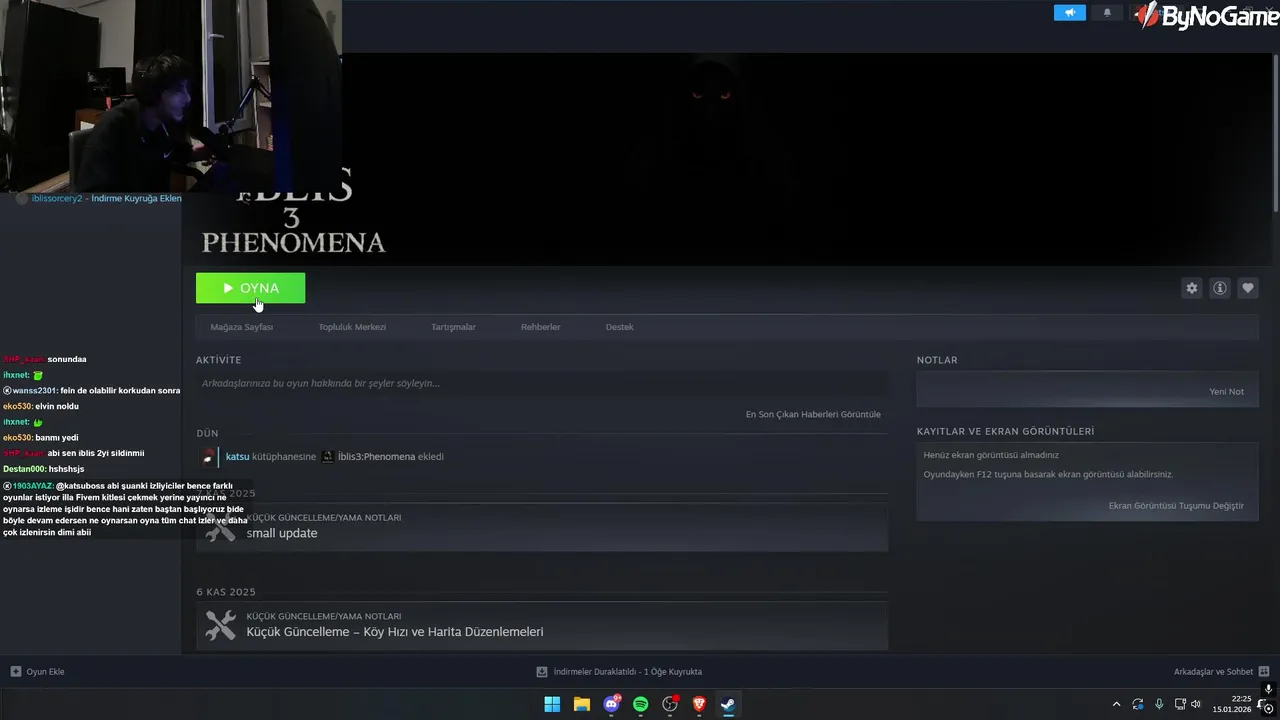The image size is (1280, 720).
Task: Click the activity comment input field
Action: coord(542,383)
